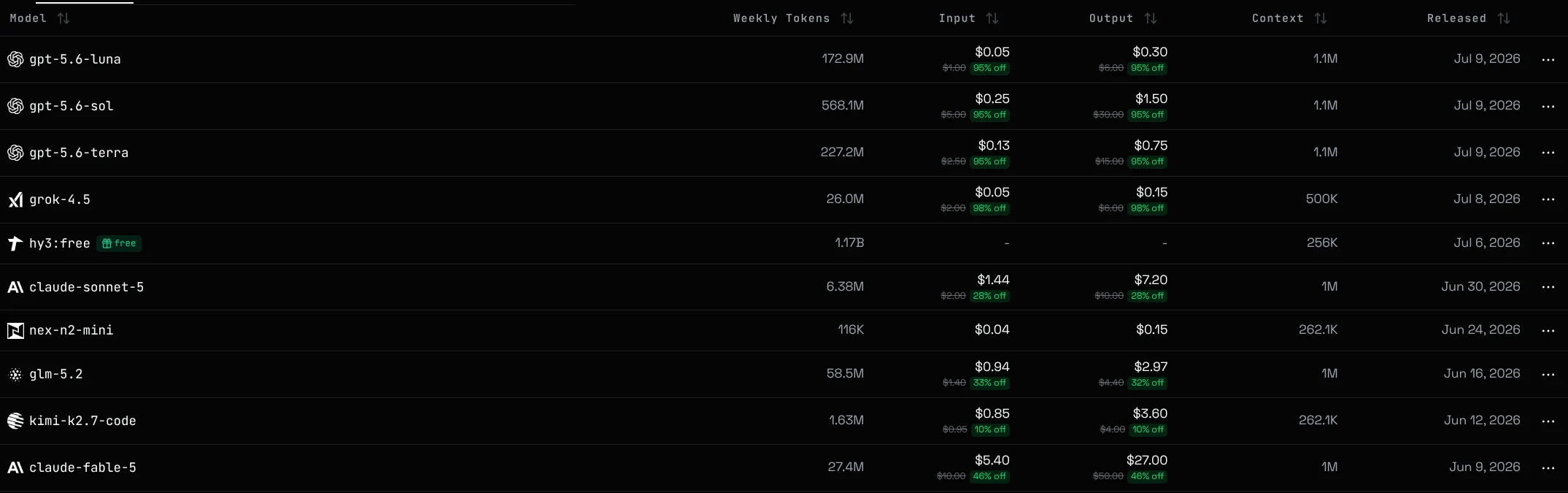Viewport: 1568px width, 493px height.
Task: Open the more options menu for hy3:free
Action: click(1548, 243)
